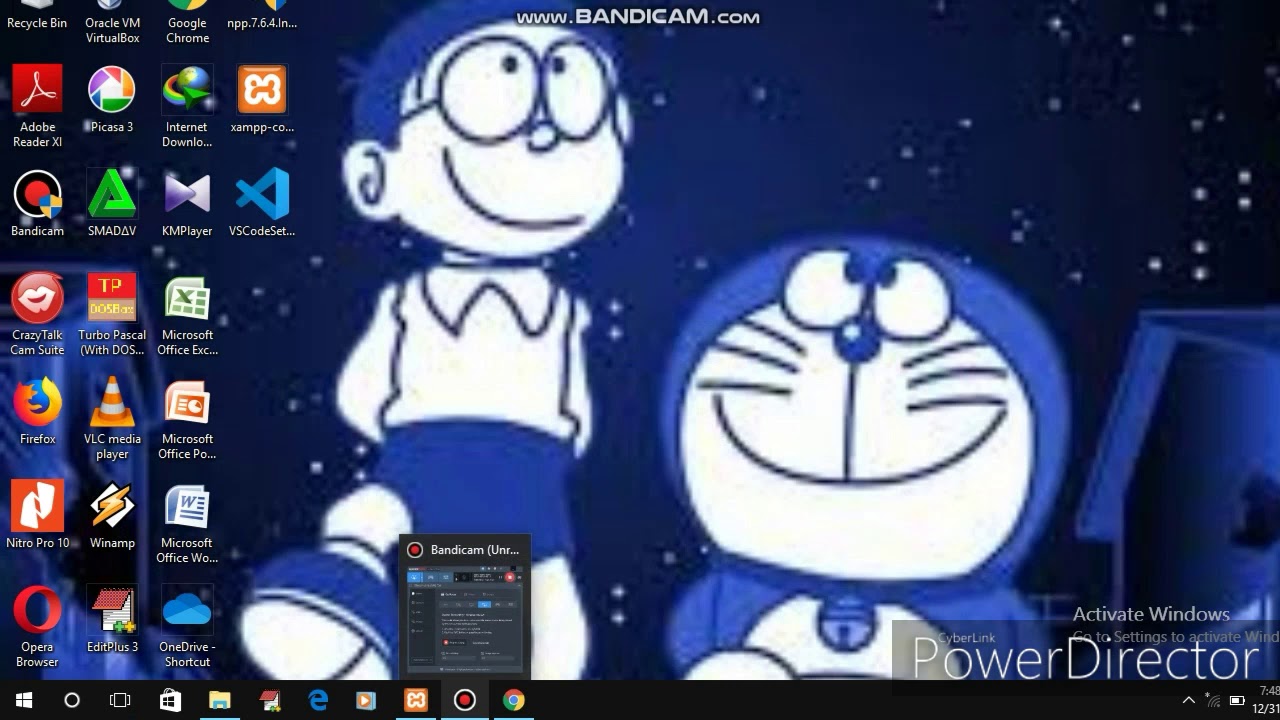Select the Microsoft Office Word shortcut
Screen dimensions: 1280x720
187,522
